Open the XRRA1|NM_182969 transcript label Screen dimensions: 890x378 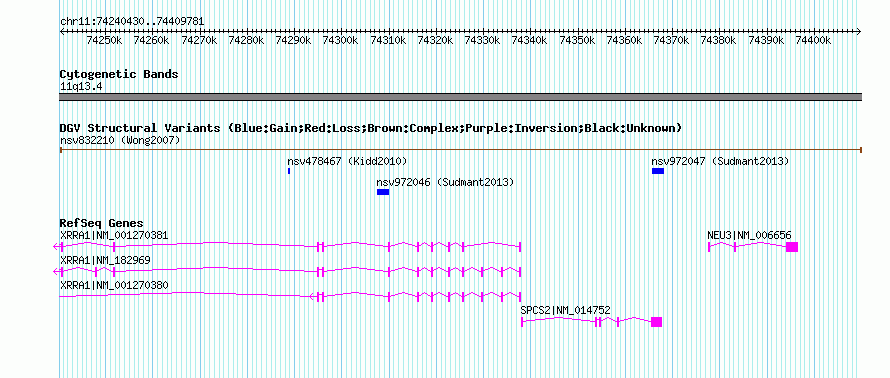[105, 260]
